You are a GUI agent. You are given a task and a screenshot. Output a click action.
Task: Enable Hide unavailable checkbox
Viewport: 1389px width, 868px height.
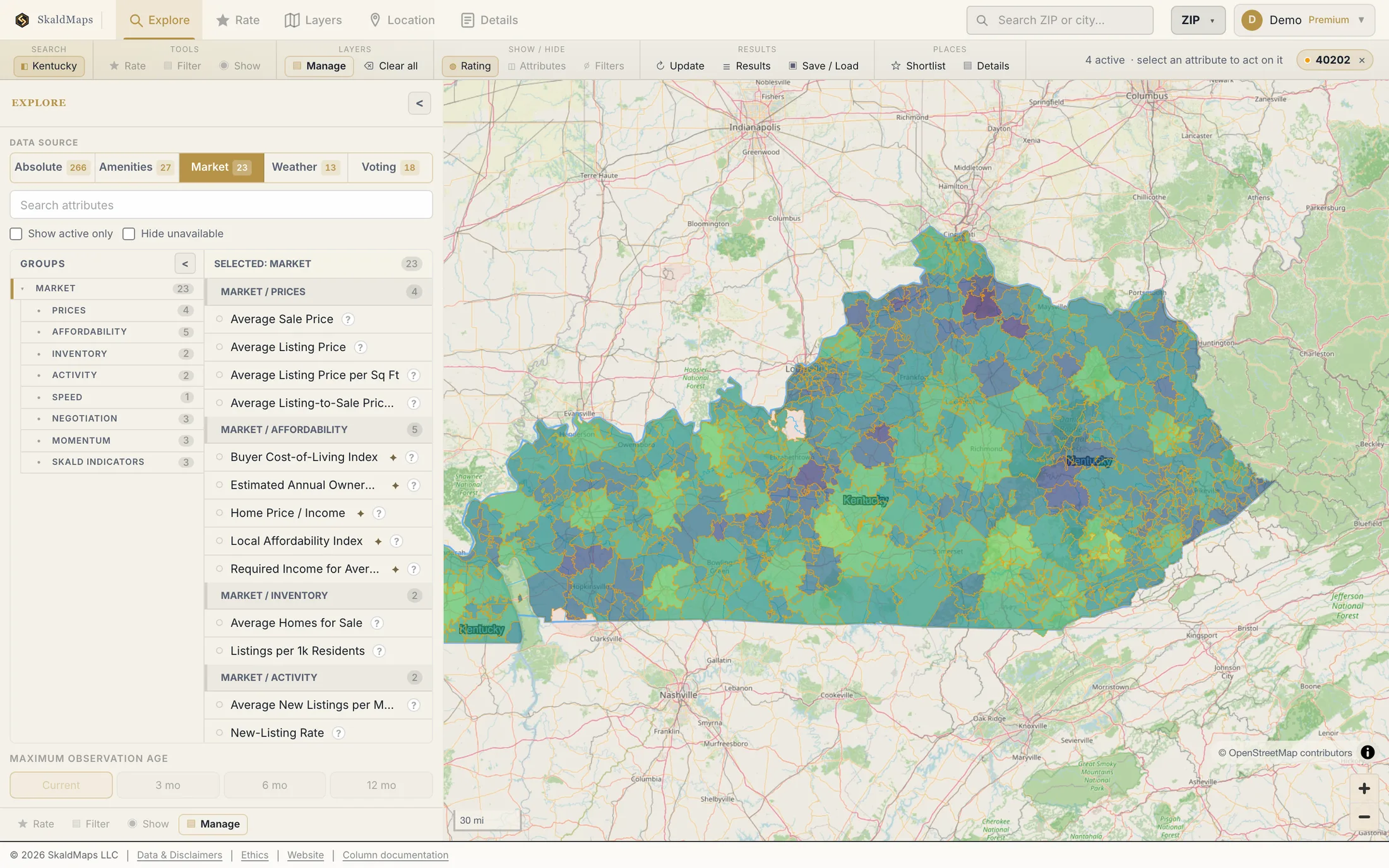point(129,234)
